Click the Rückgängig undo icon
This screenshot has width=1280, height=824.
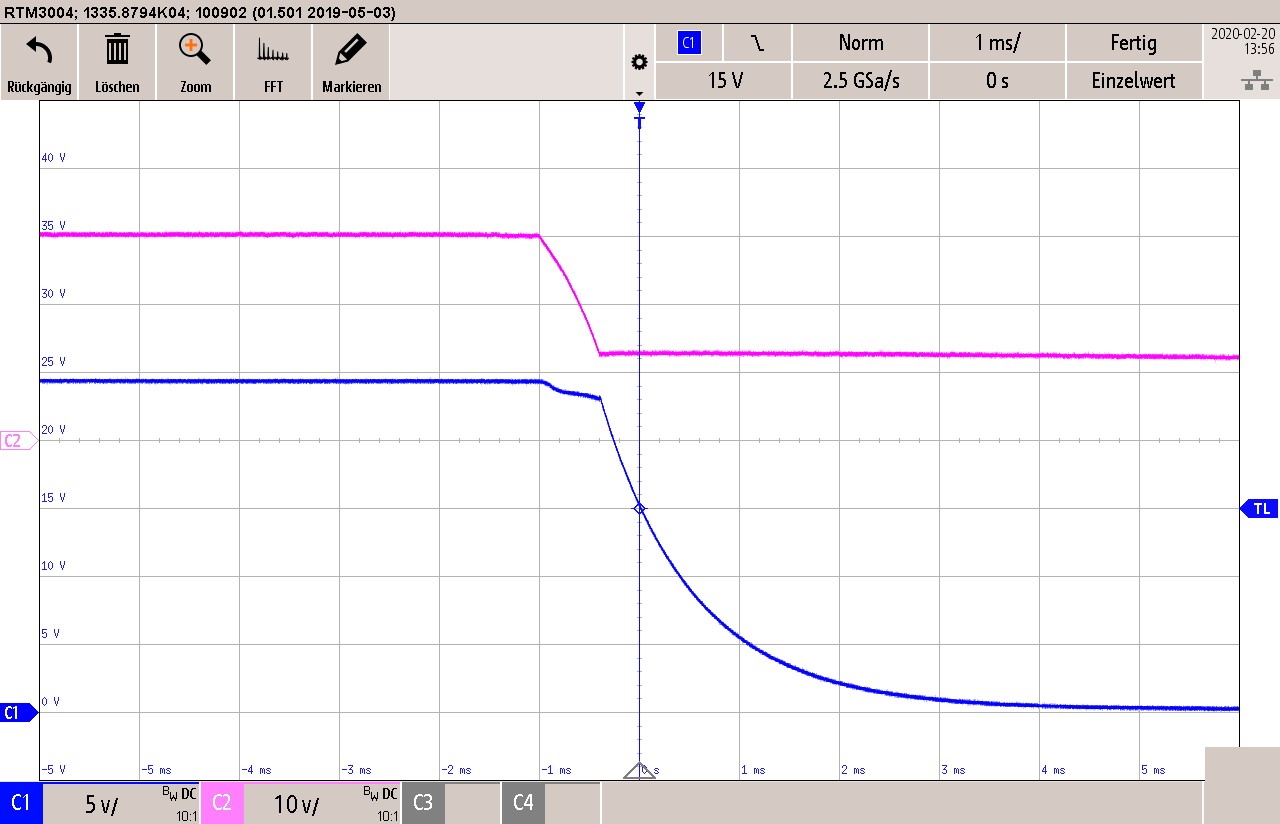click(x=39, y=50)
